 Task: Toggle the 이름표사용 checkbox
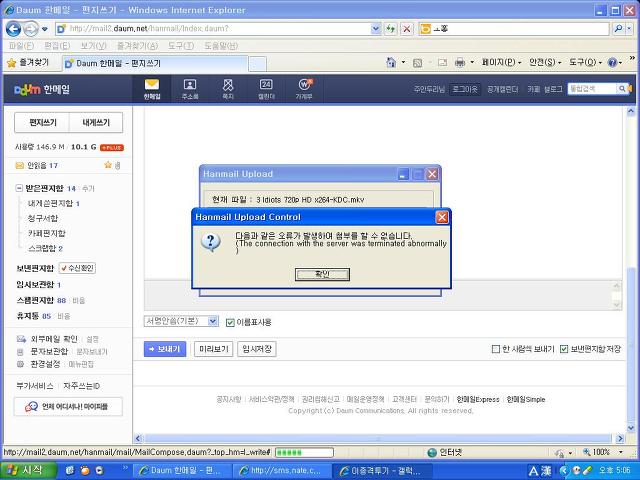(230, 322)
